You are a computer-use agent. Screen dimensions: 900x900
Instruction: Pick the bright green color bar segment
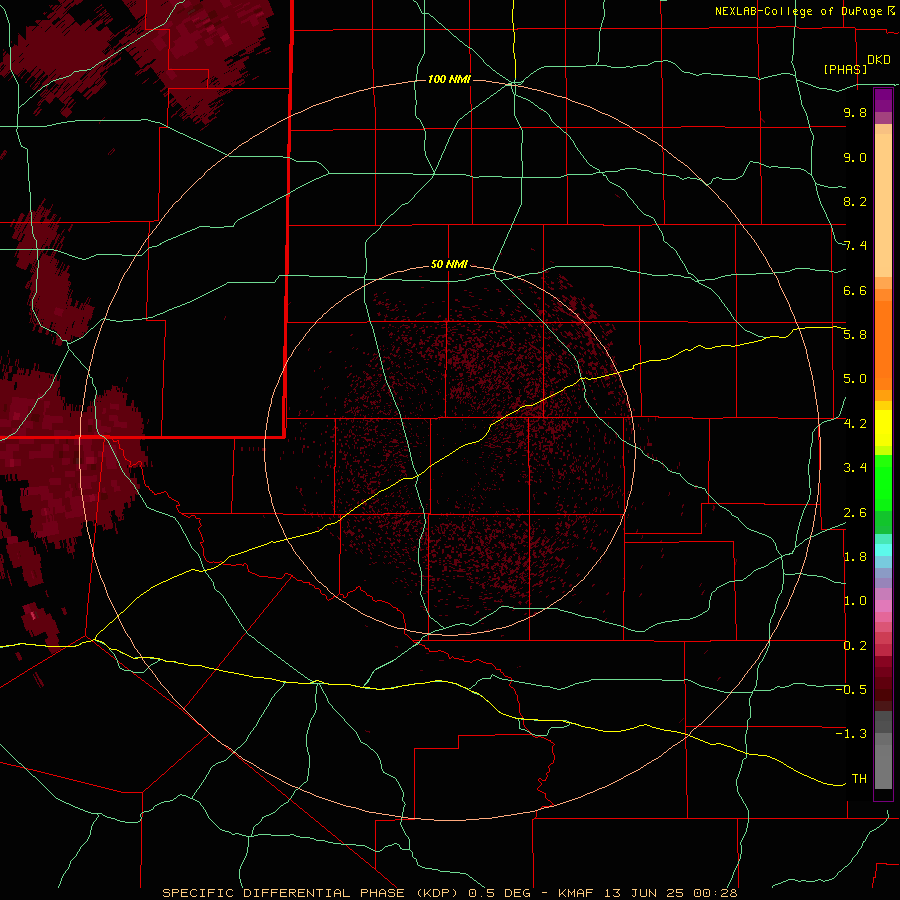coord(883,483)
